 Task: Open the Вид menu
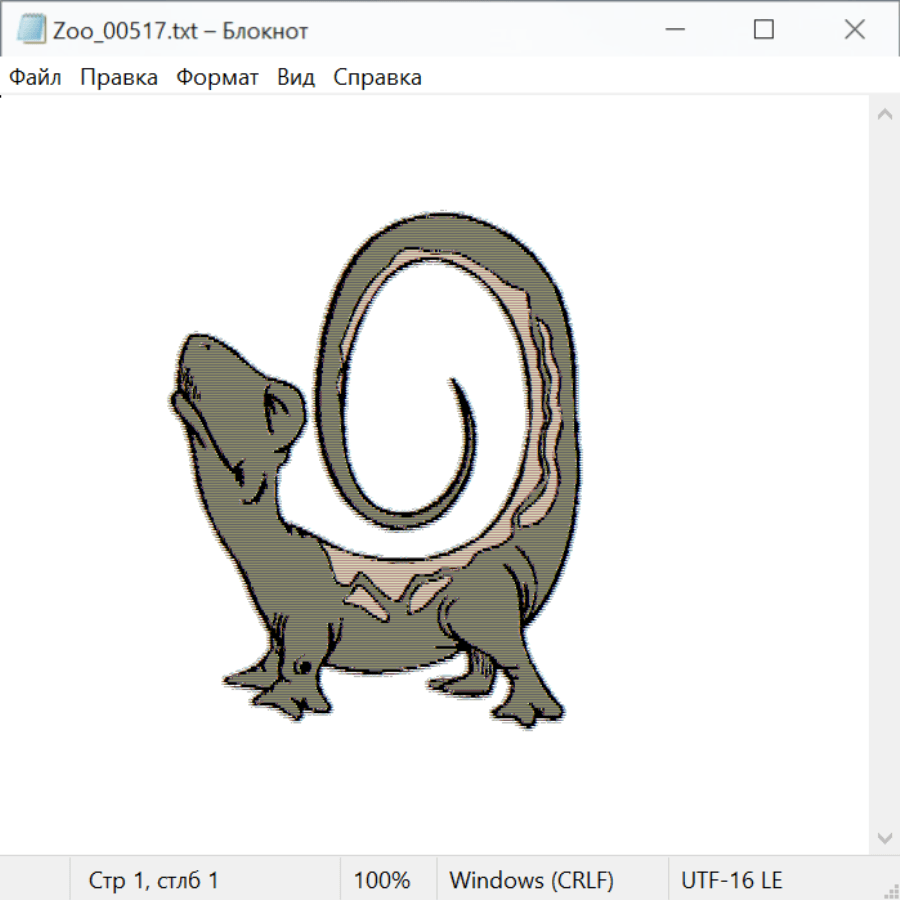tap(296, 78)
